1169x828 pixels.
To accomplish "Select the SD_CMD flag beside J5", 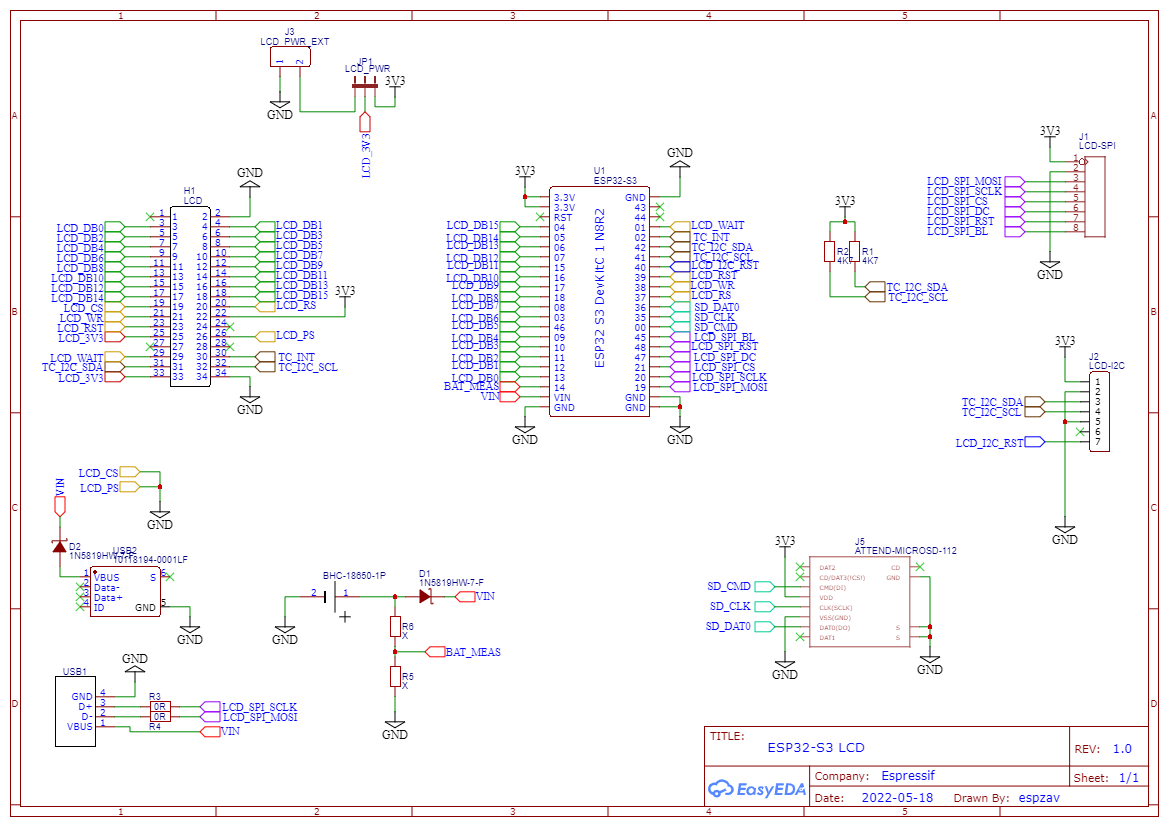I will 740,587.
